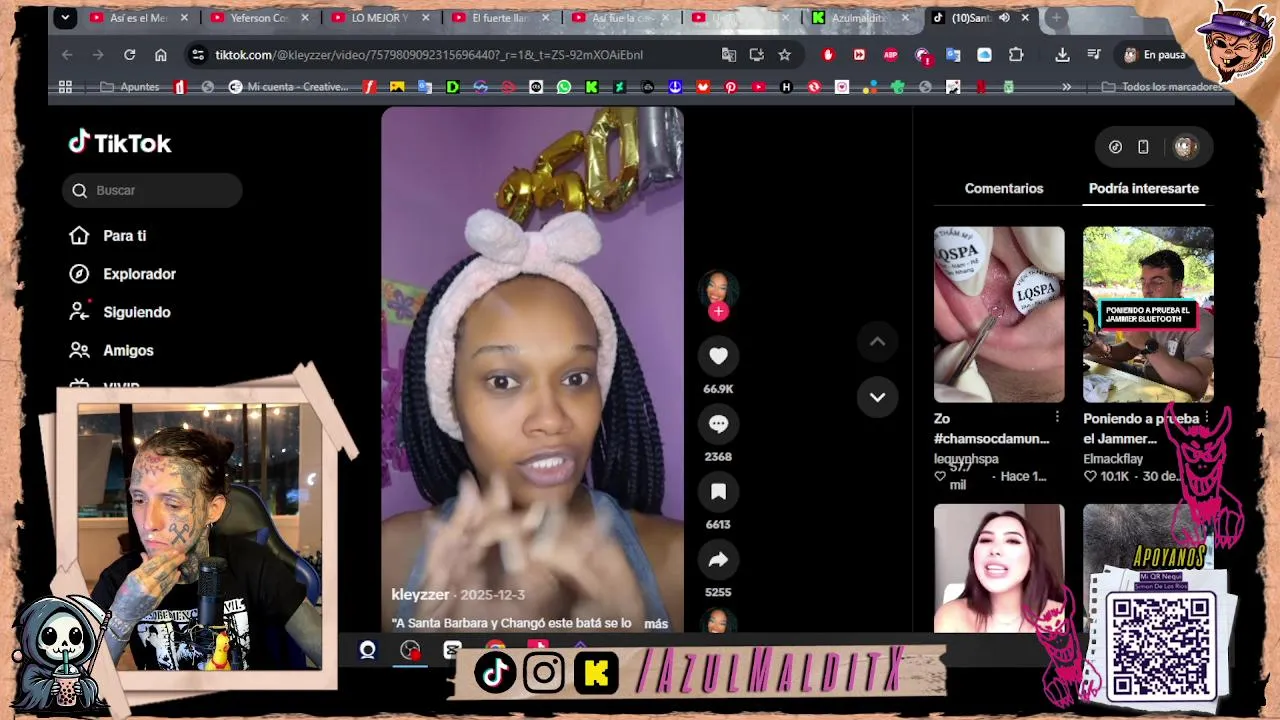The image size is (1280, 720).
Task: Click the En pausa profile button
Action: coord(1154,55)
